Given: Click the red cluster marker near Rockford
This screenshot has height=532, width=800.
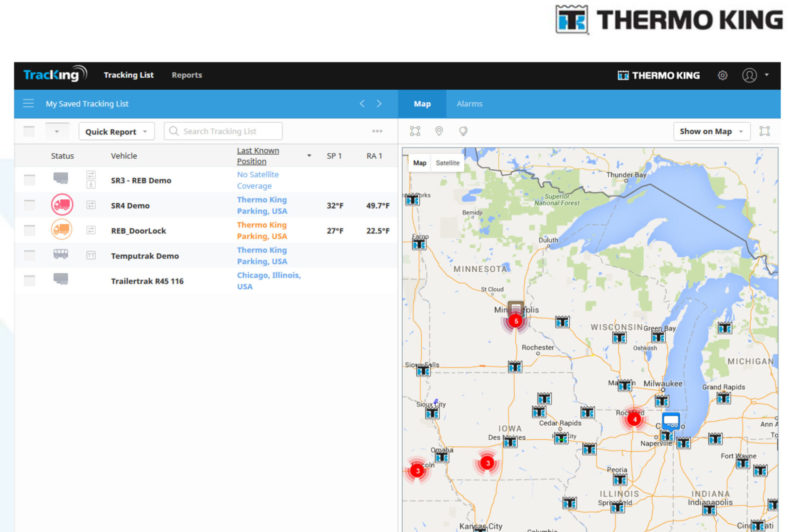Looking at the screenshot, I should tap(634, 419).
